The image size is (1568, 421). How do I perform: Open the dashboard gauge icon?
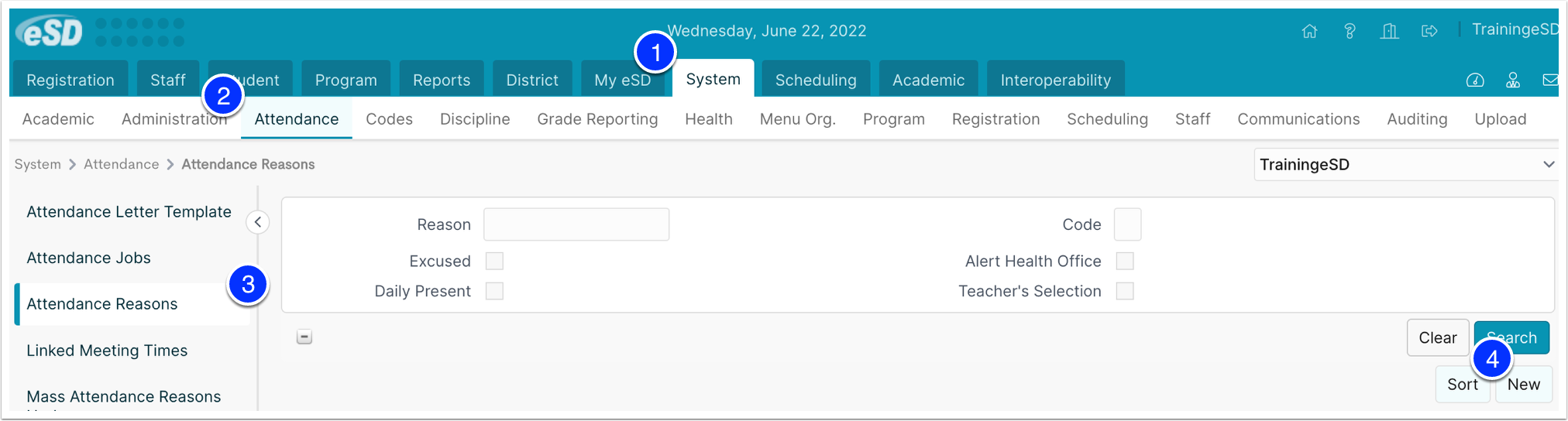[x=1475, y=80]
